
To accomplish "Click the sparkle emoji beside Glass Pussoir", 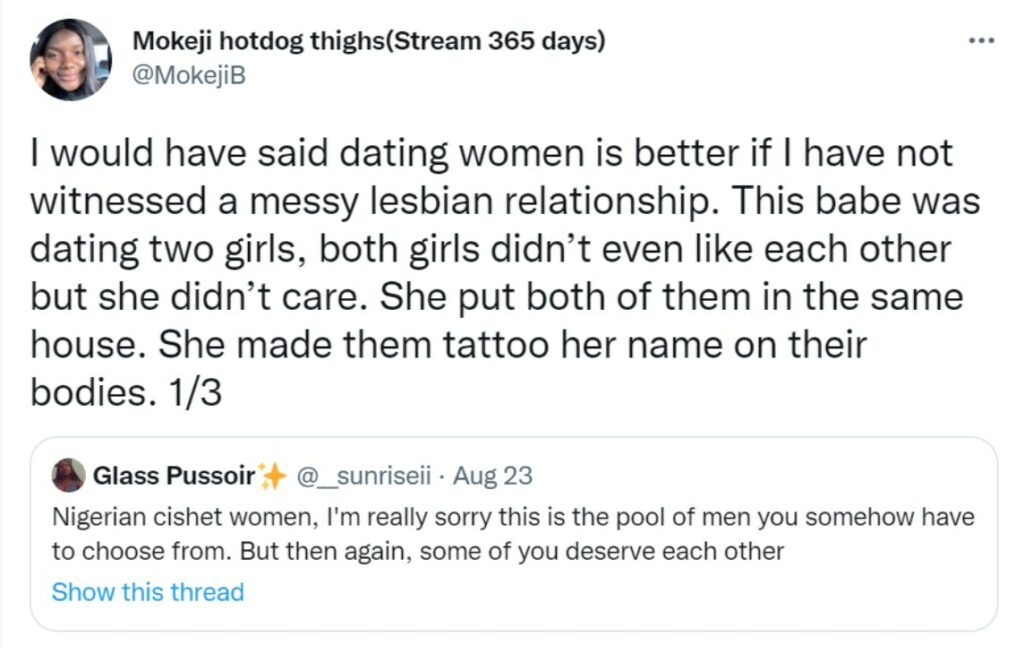I will (272, 477).
